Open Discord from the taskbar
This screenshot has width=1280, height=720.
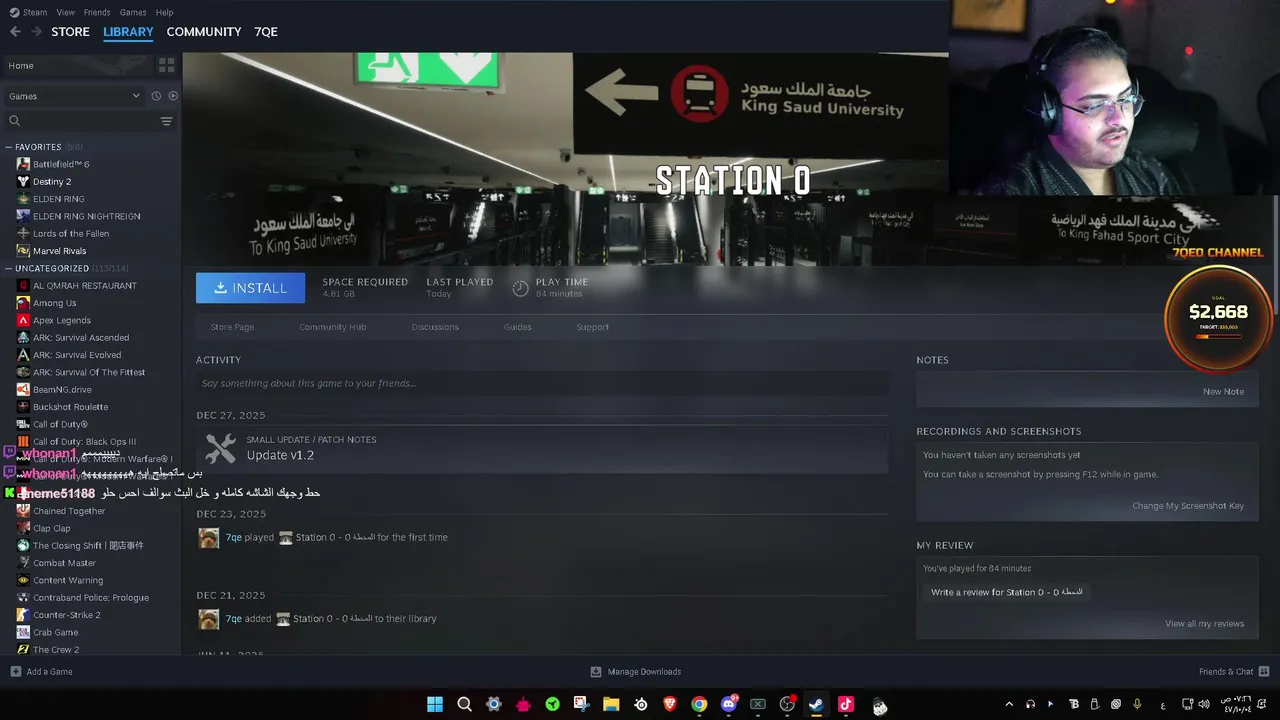(x=729, y=704)
